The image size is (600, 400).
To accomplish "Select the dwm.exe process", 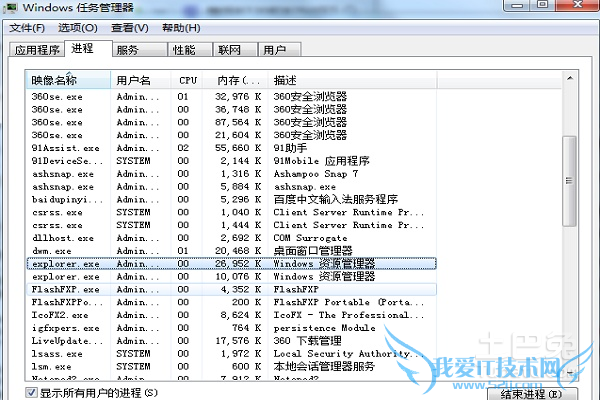I will pos(232,251).
